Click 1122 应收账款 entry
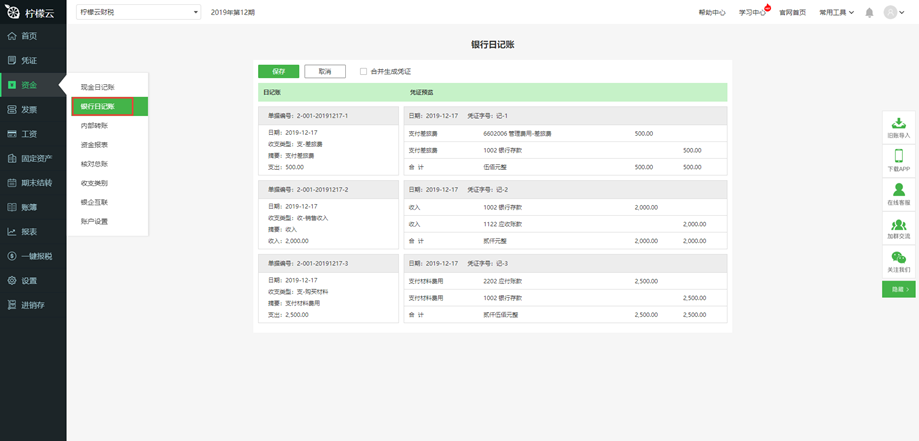The height and width of the screenshot is (441, 919). [x=502, y=224]
